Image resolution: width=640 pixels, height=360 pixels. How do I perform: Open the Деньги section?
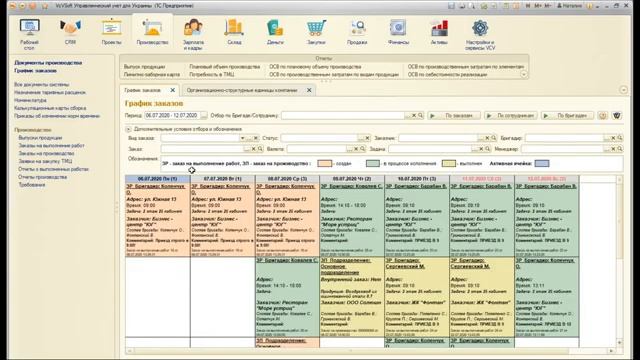click(x=275, y=32)
